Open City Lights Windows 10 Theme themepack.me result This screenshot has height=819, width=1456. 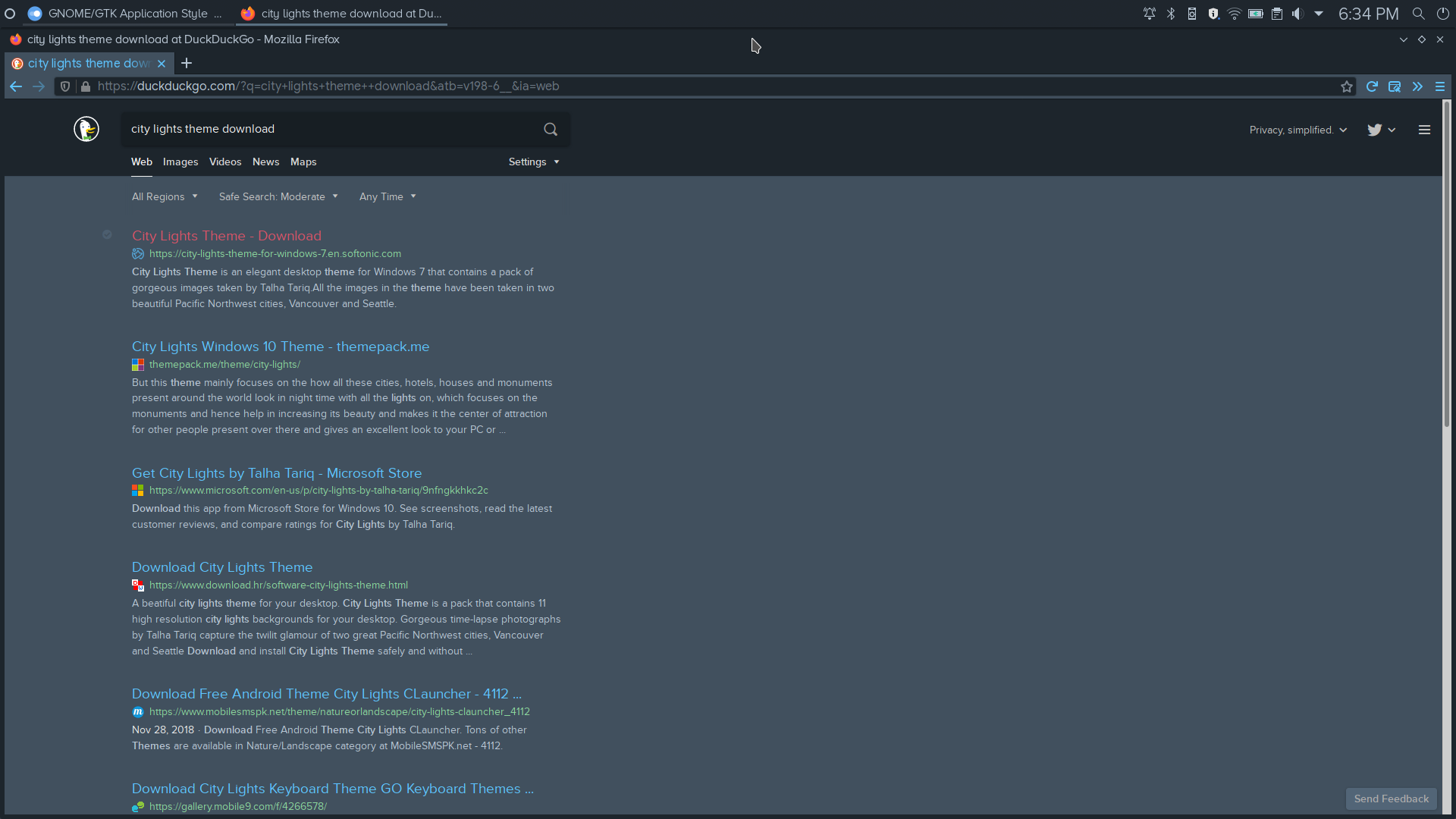281,347
